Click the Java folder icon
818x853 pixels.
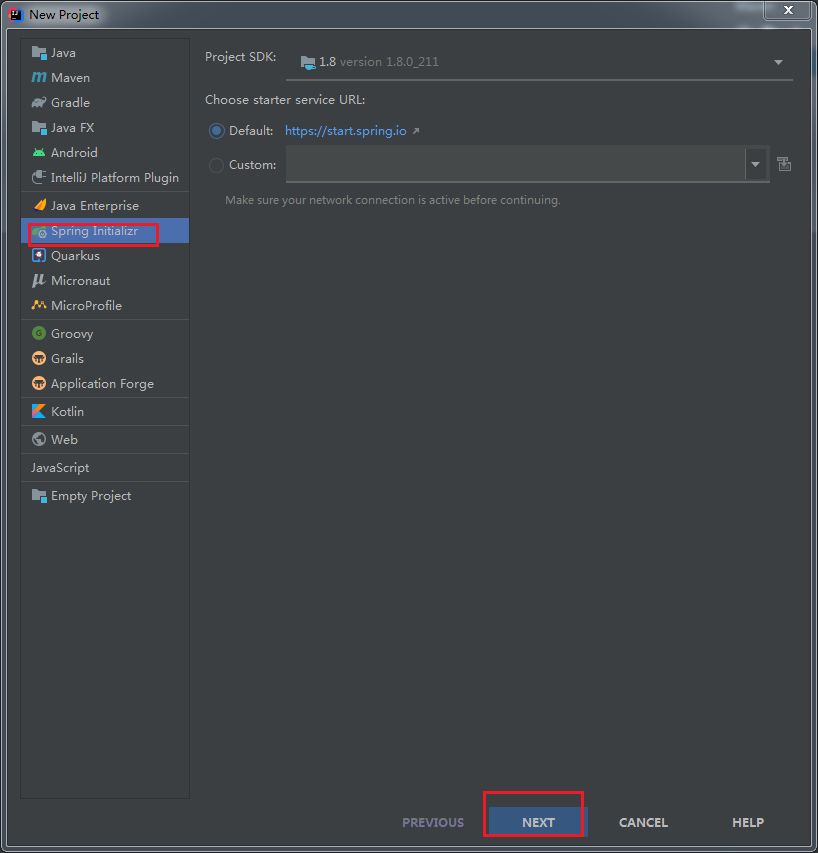[39, 53]
